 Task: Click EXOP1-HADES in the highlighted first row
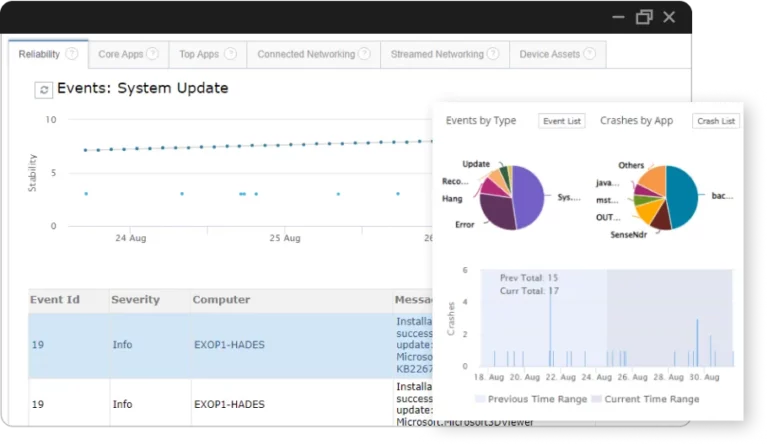pos(229,345)
